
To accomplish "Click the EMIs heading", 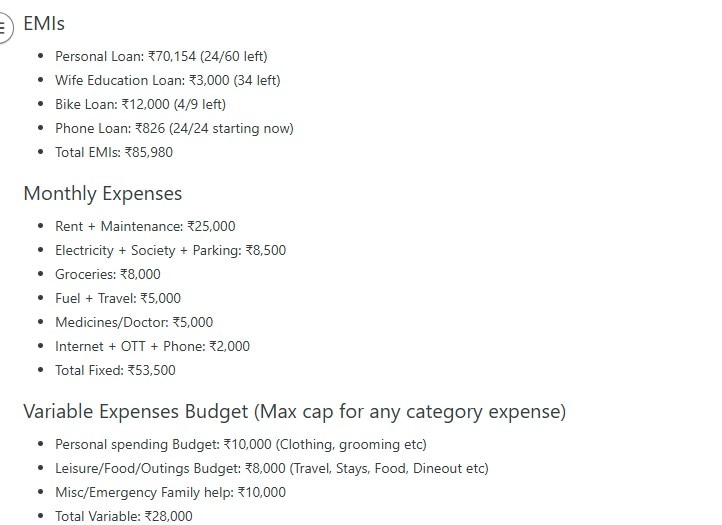I will 44,23.
